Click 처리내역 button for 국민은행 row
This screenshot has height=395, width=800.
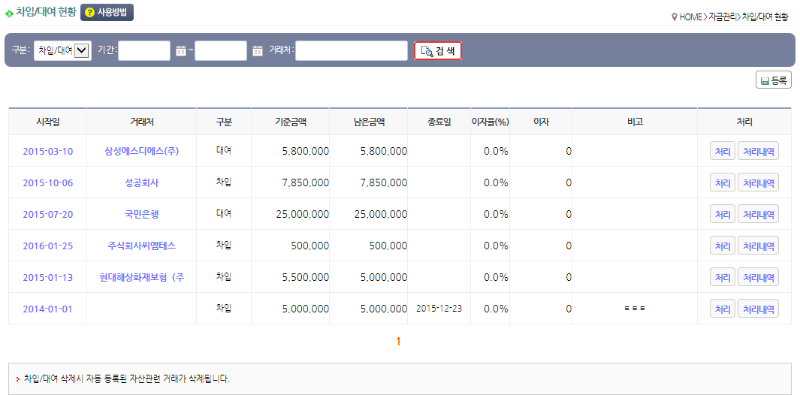click(758, 214)
